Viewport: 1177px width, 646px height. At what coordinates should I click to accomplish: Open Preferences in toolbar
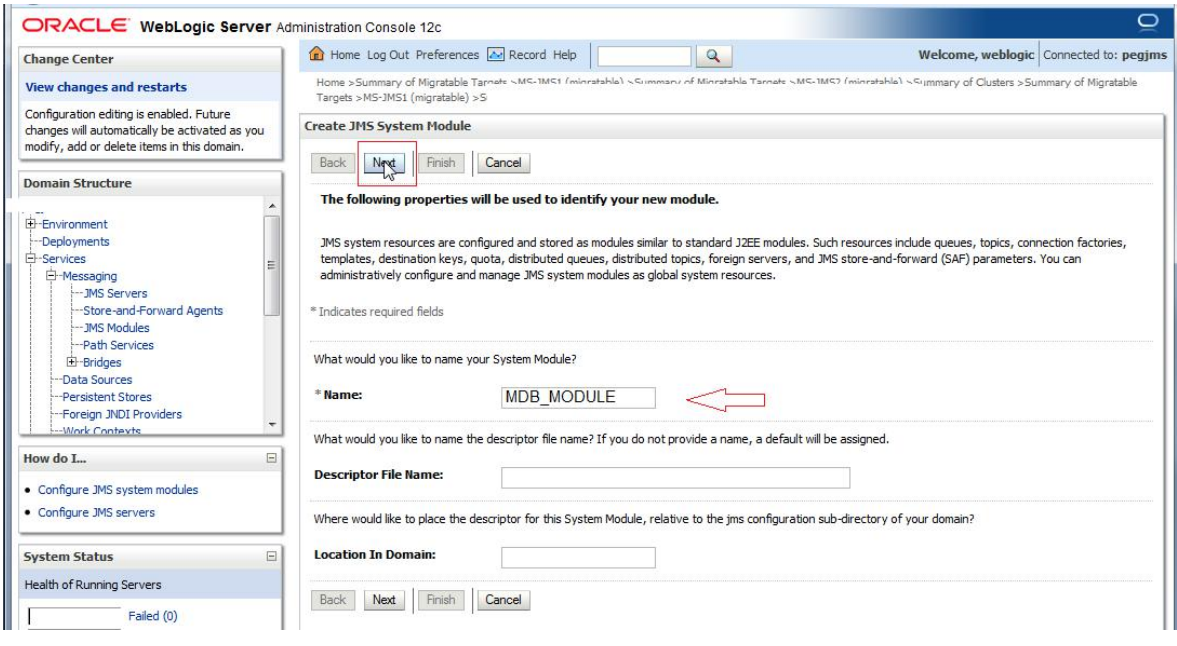click(x=447, y=55)
